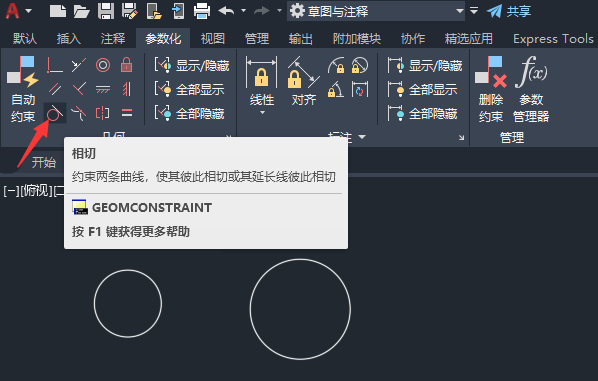Switch to the 输出 ribbon tab
The height and width of the screenshot is (381, 598).
point(301,39)
